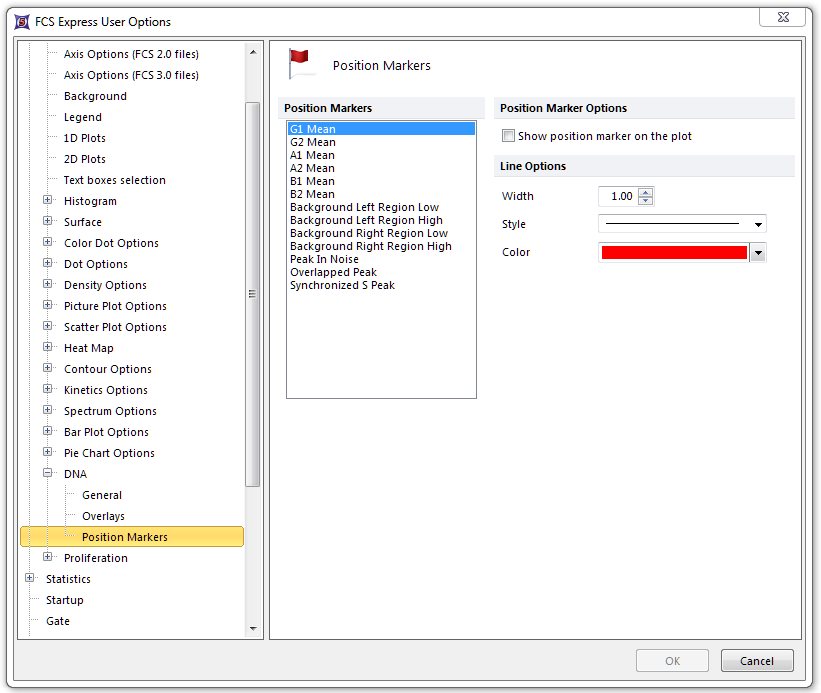The image size is (821, 693).
Task: Open the line Style dropdown
Action: click(759, 225)
